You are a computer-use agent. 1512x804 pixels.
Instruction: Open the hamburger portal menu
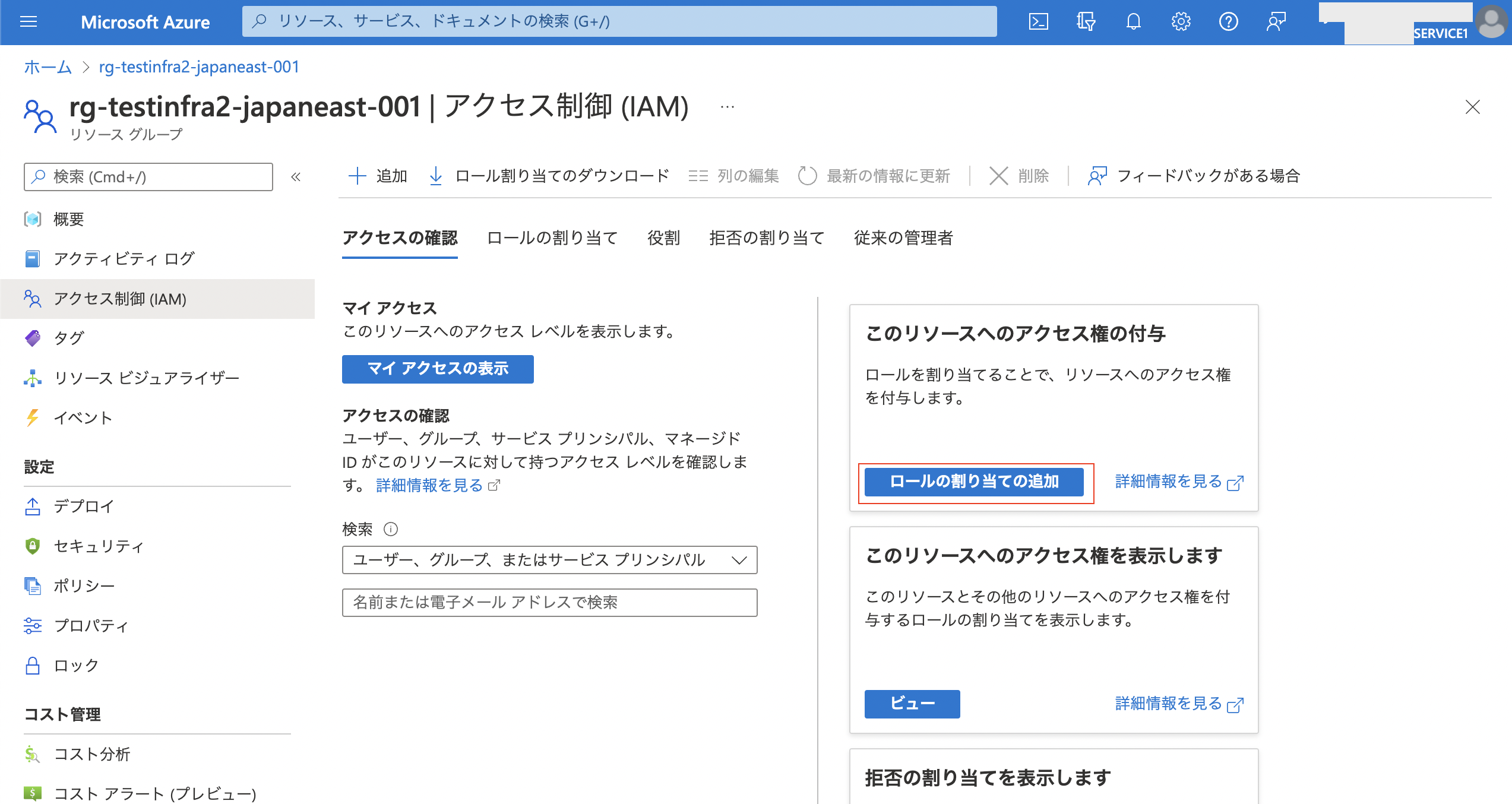(x=28, y=22)
